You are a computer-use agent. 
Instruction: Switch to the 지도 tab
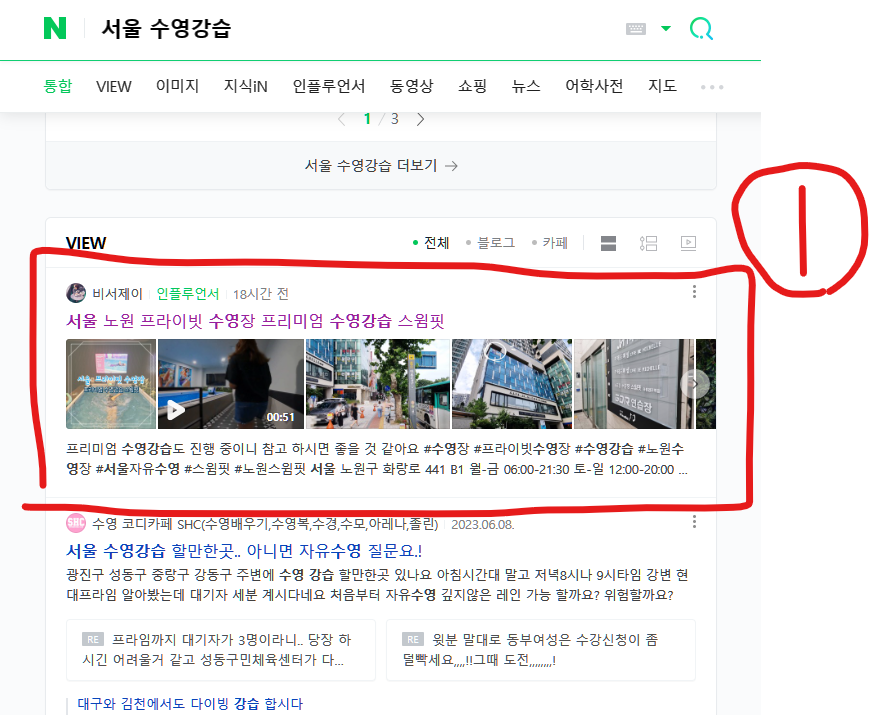tap(662, 86)
